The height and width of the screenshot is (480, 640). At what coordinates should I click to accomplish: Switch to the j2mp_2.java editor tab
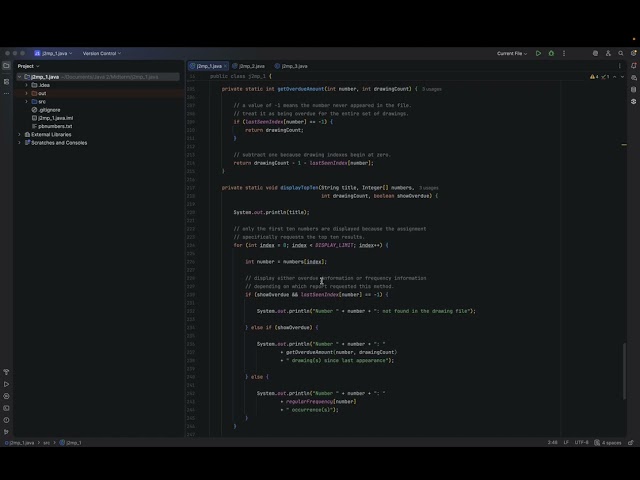tap(249, 66)
